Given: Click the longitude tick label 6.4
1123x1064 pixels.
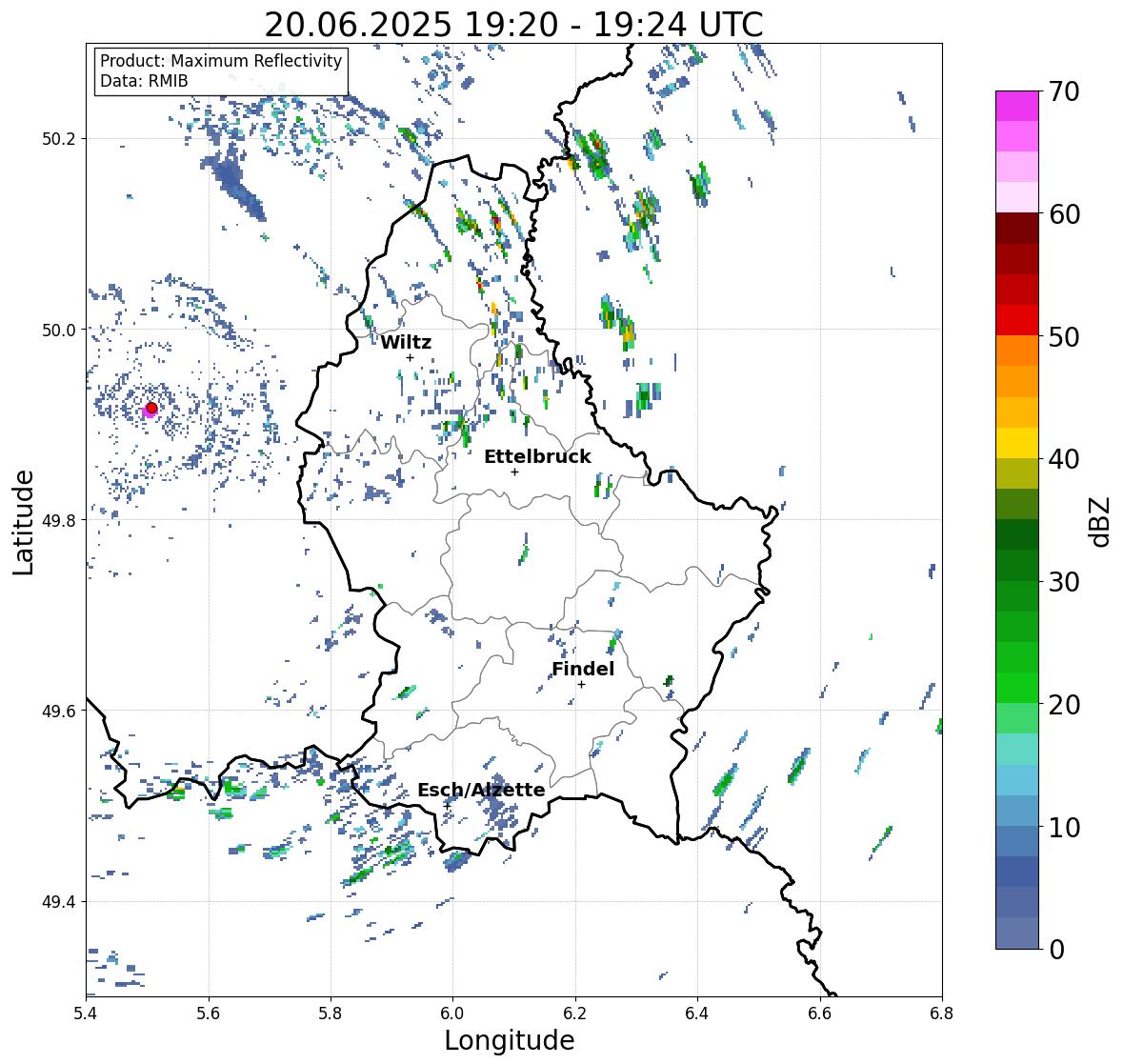Looking at the screenshot, I should pyautogui.click(x=697, y=1014).
